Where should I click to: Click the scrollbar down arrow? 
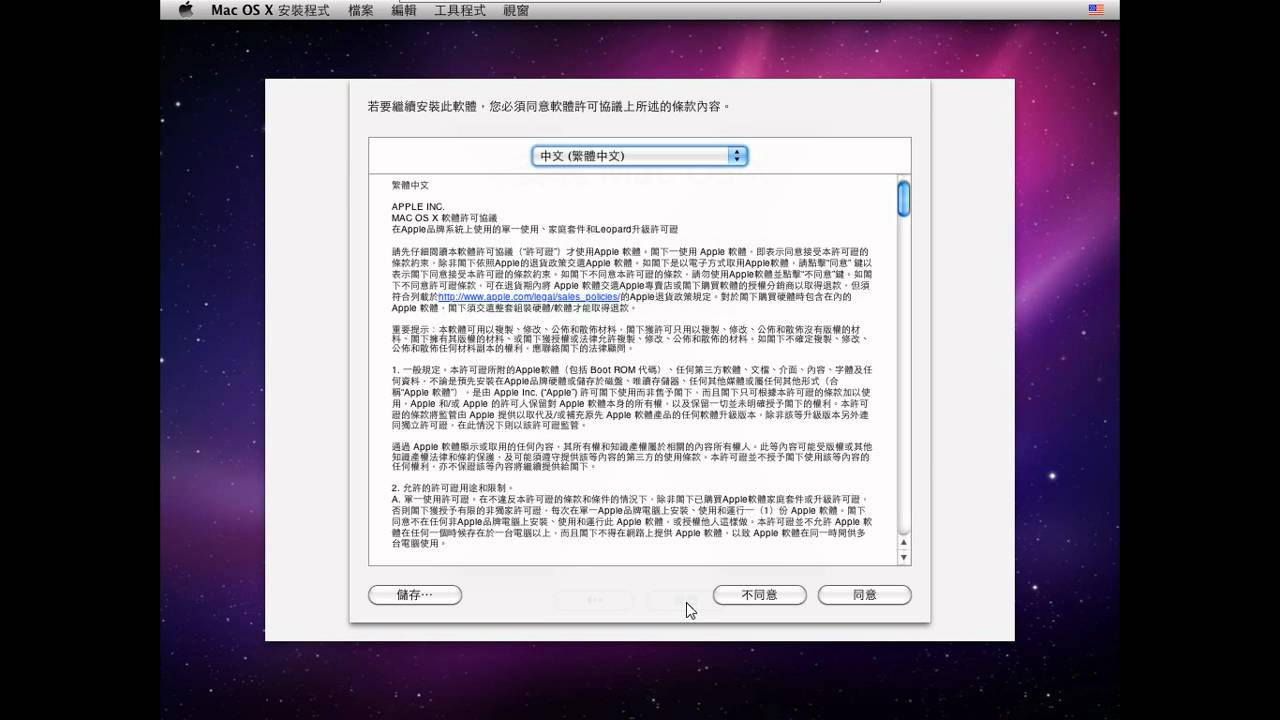click(x=904, y=557)
